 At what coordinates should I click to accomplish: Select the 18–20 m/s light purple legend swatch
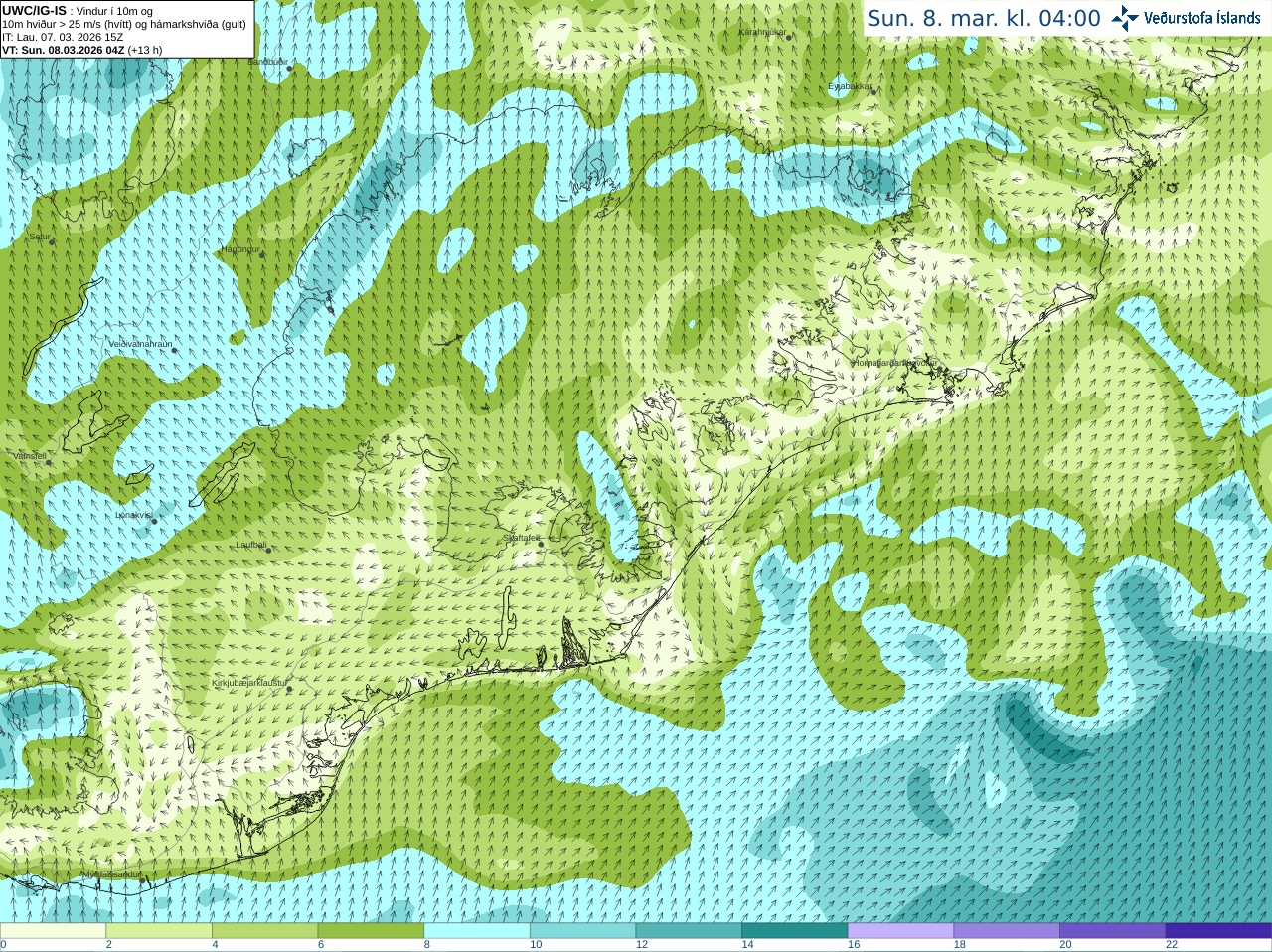1007,931
